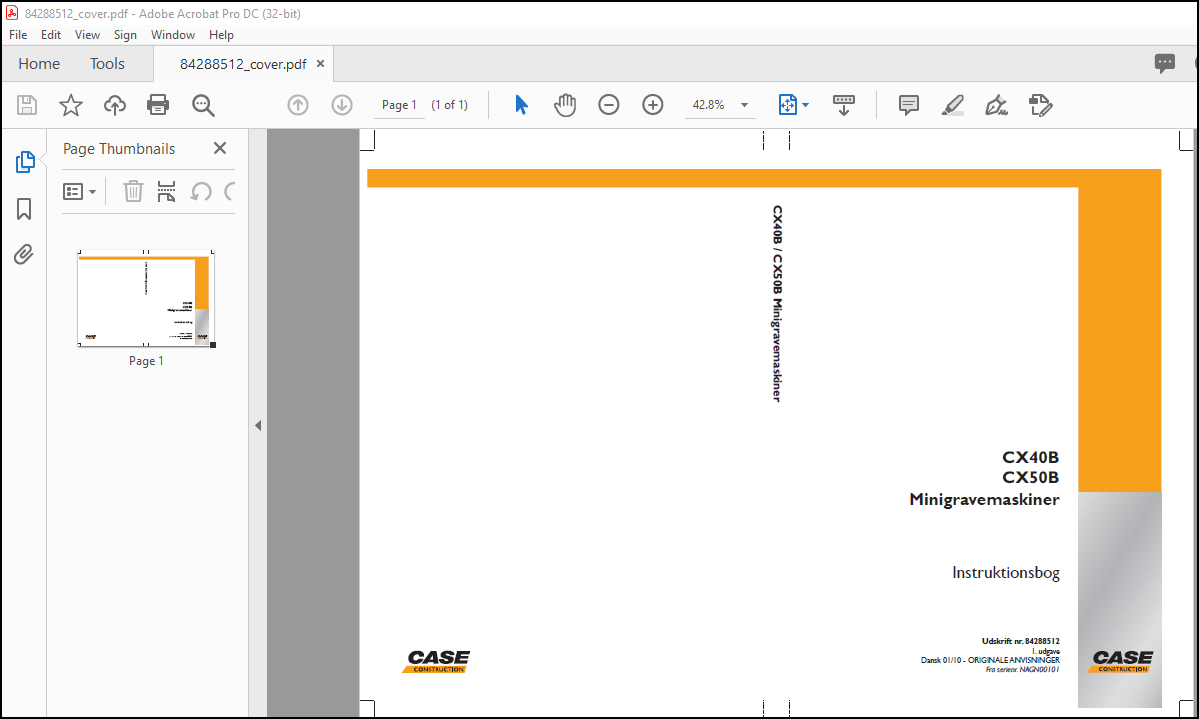Select the Page 1 thumbnail

click(145, 298)
